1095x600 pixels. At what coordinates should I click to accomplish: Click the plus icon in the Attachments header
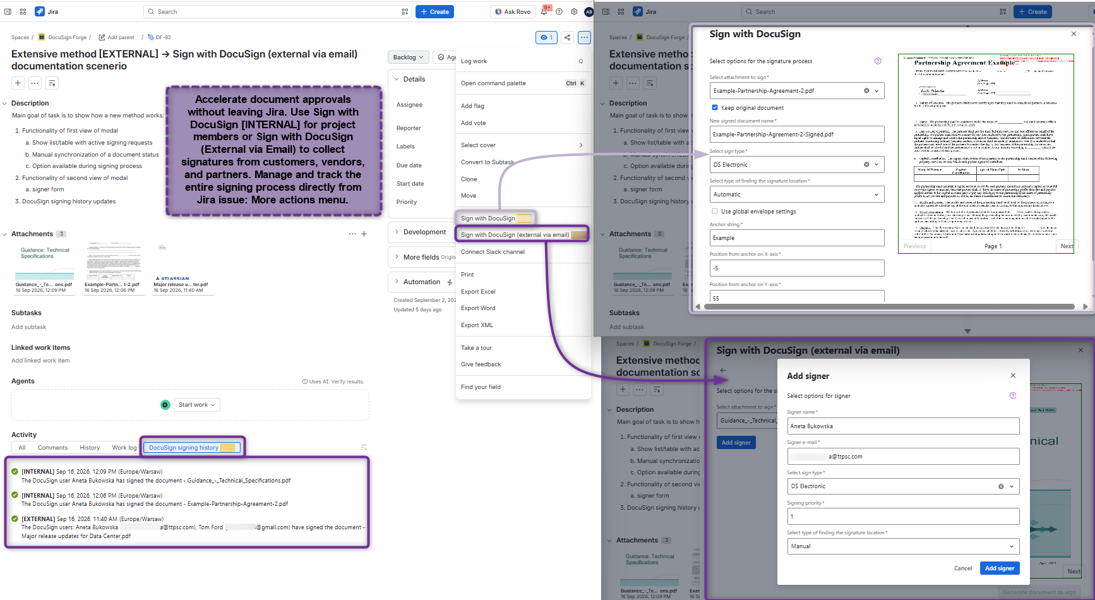[x=364, y=234]
